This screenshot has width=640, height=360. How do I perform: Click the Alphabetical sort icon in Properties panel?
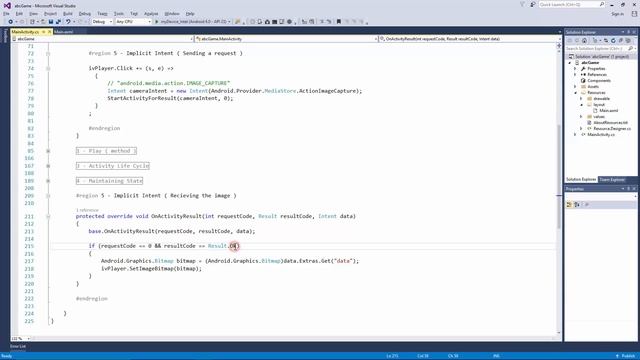[577, 204]
